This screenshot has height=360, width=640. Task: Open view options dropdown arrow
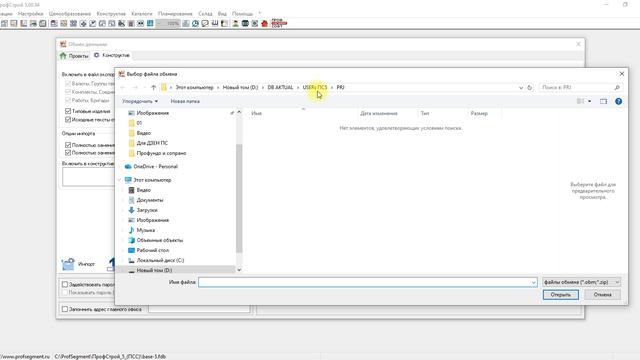[x=589, y=101]
